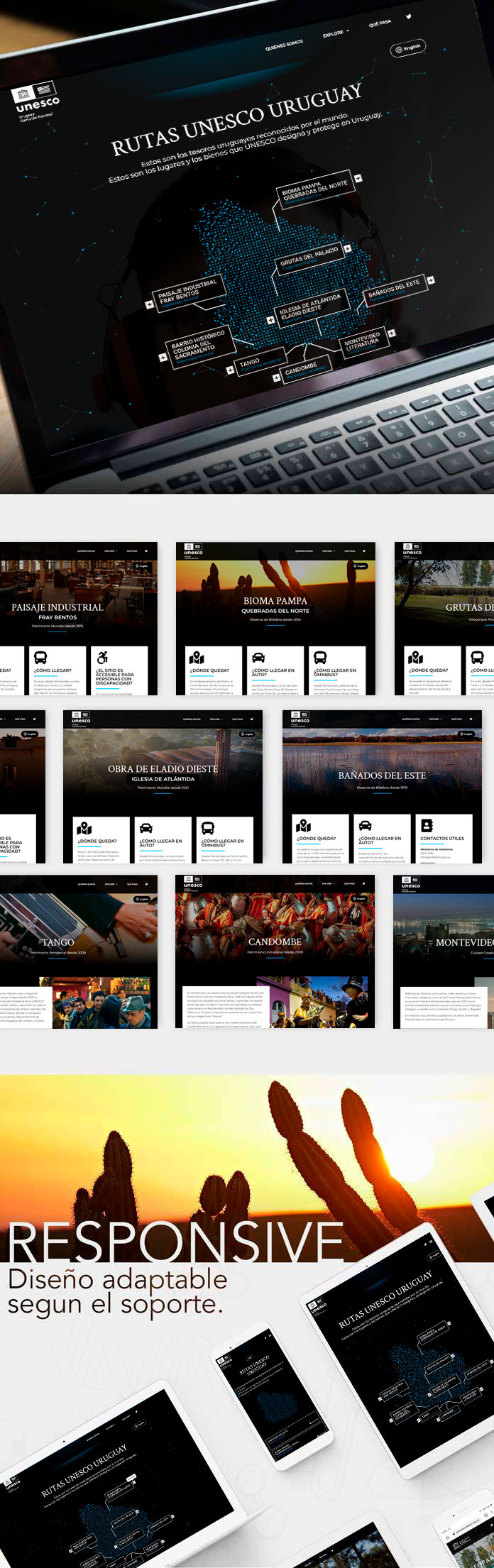
Task: Click the car icon on Bioma Pampa page
Action: point(259,658)
